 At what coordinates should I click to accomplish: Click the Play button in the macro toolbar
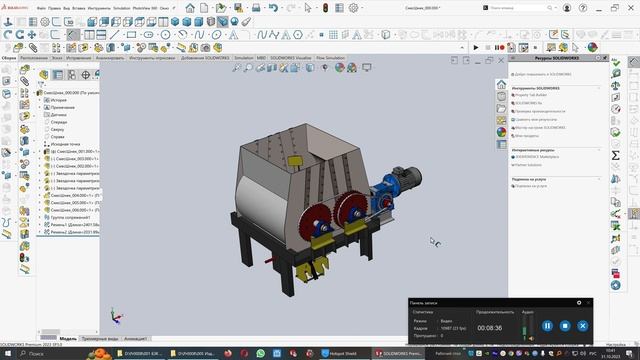pos(476,48)
